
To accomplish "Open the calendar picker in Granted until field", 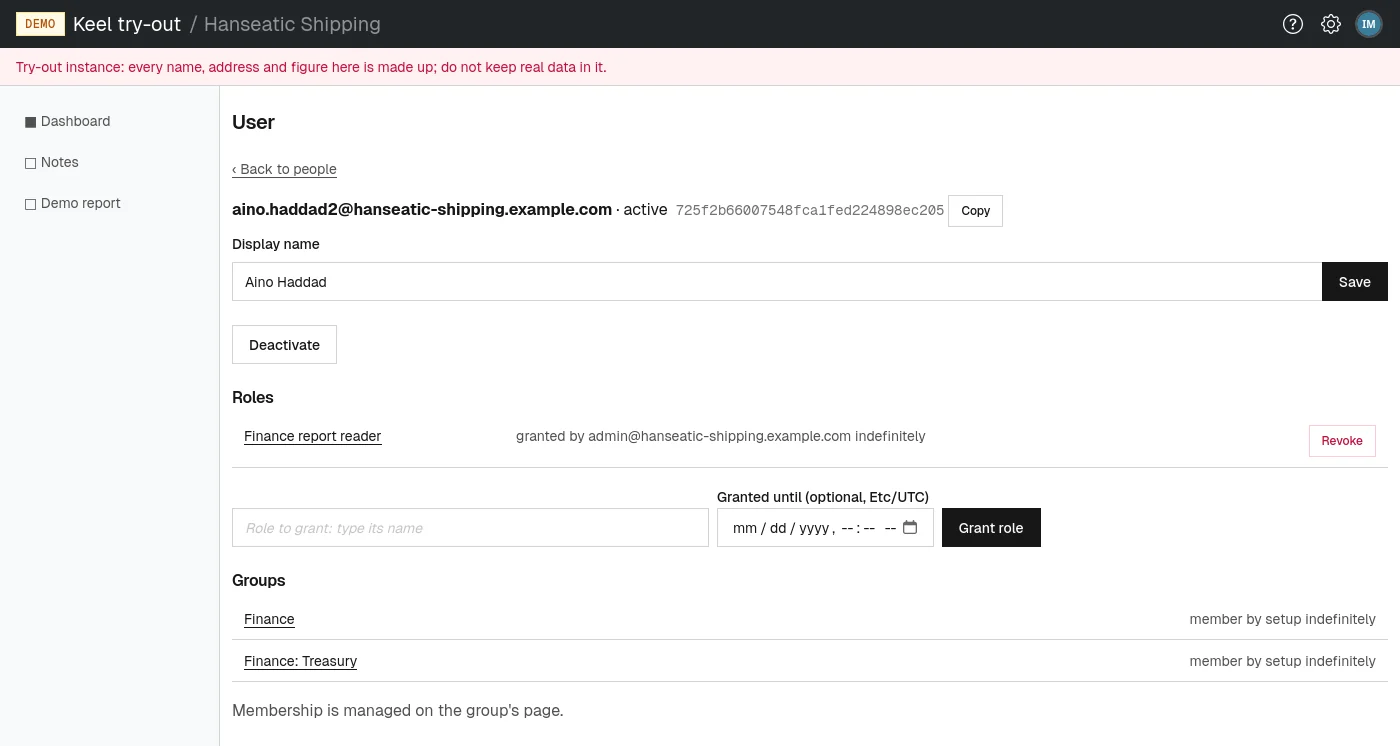I will click(x=910, y=528).
